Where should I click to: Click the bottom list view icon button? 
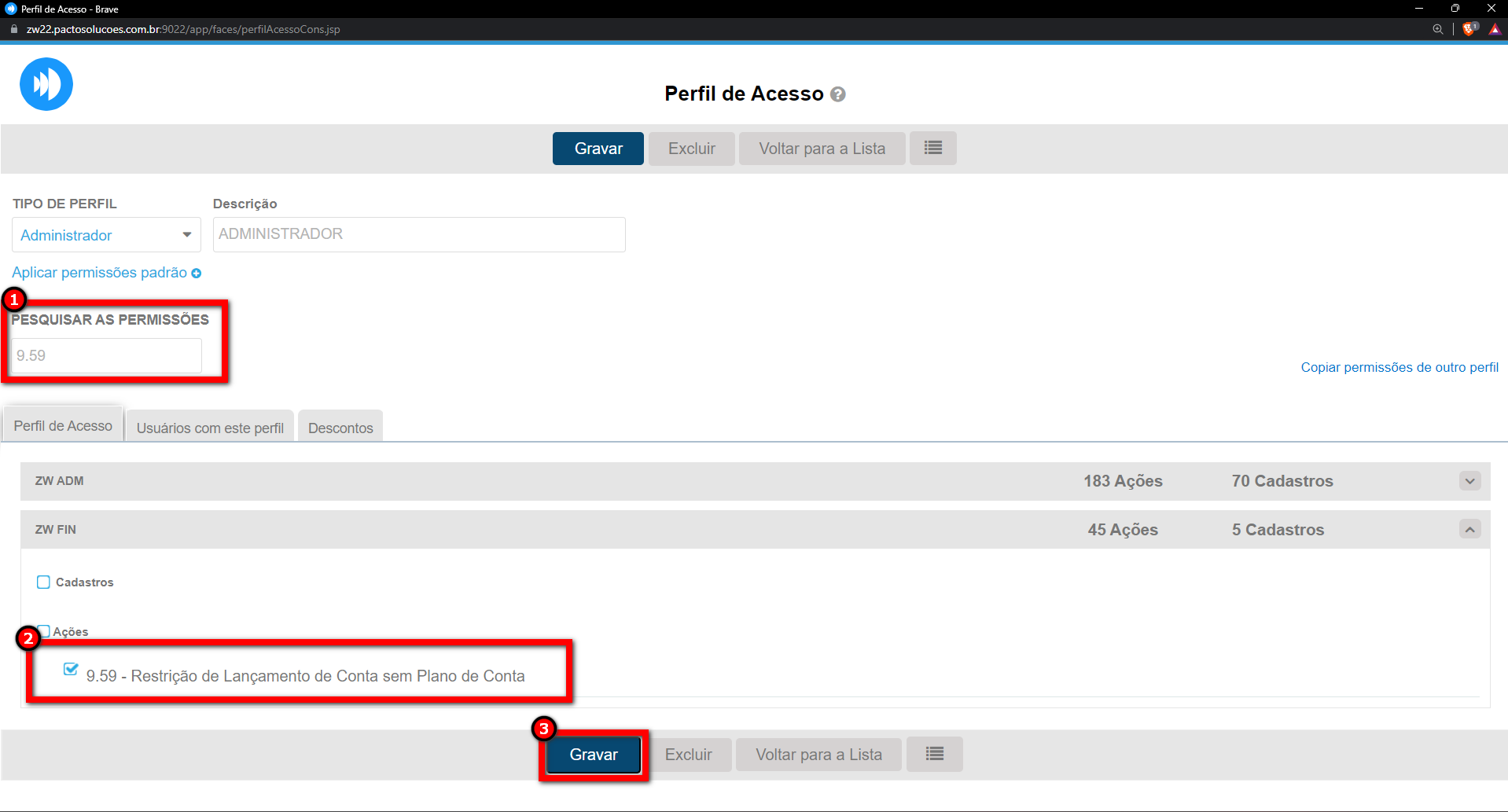click(934, 755)
